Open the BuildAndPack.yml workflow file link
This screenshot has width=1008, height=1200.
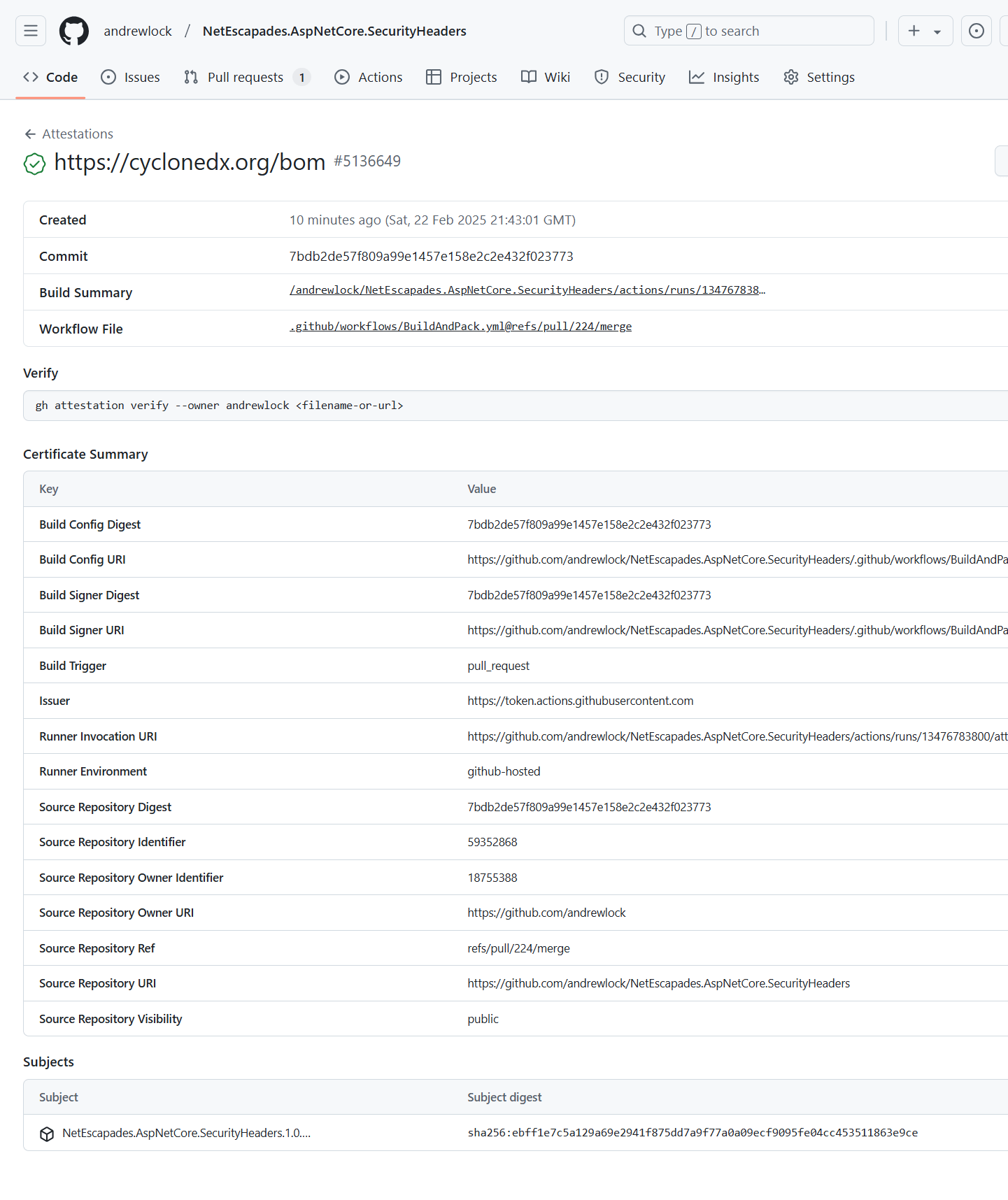tap(460, 326)
